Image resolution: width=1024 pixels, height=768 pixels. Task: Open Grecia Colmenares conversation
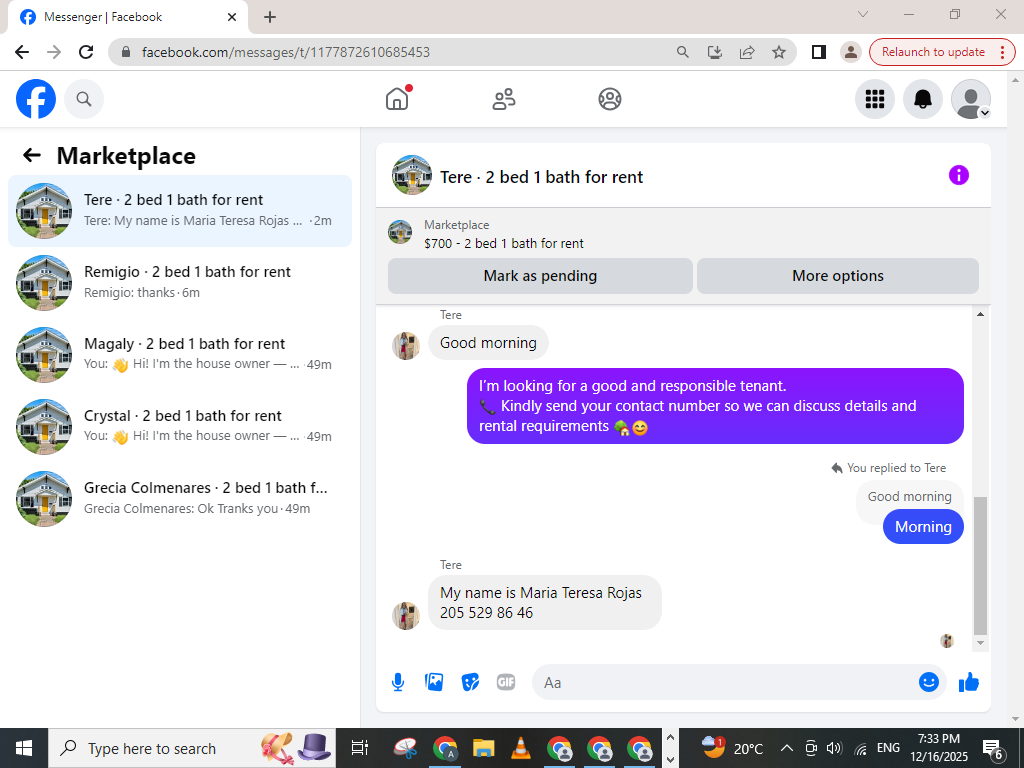180,498
